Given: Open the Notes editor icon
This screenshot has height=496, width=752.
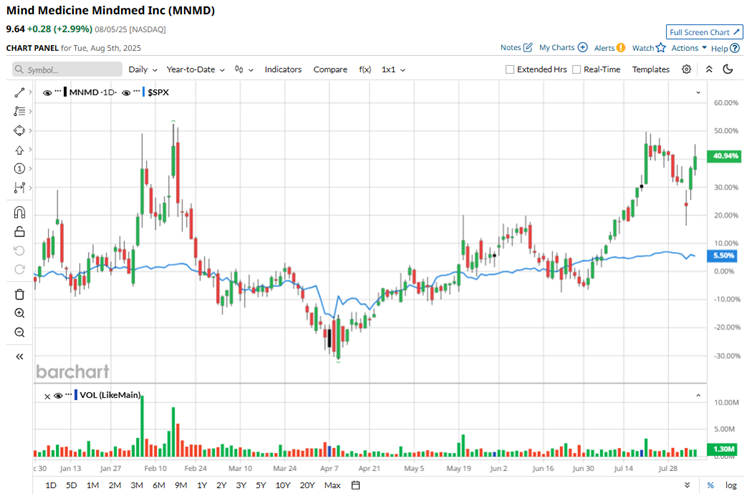Looking at the screenshot, I should click(528, 47).
